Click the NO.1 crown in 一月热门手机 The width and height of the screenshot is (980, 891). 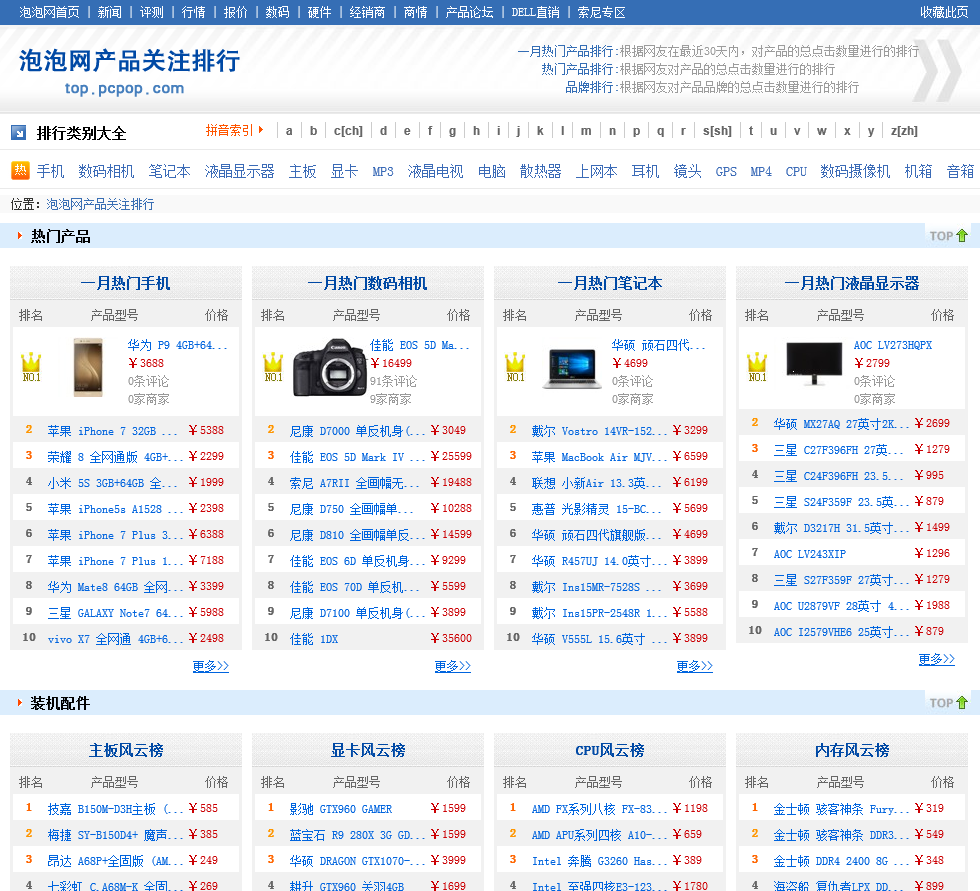[31, 367]
